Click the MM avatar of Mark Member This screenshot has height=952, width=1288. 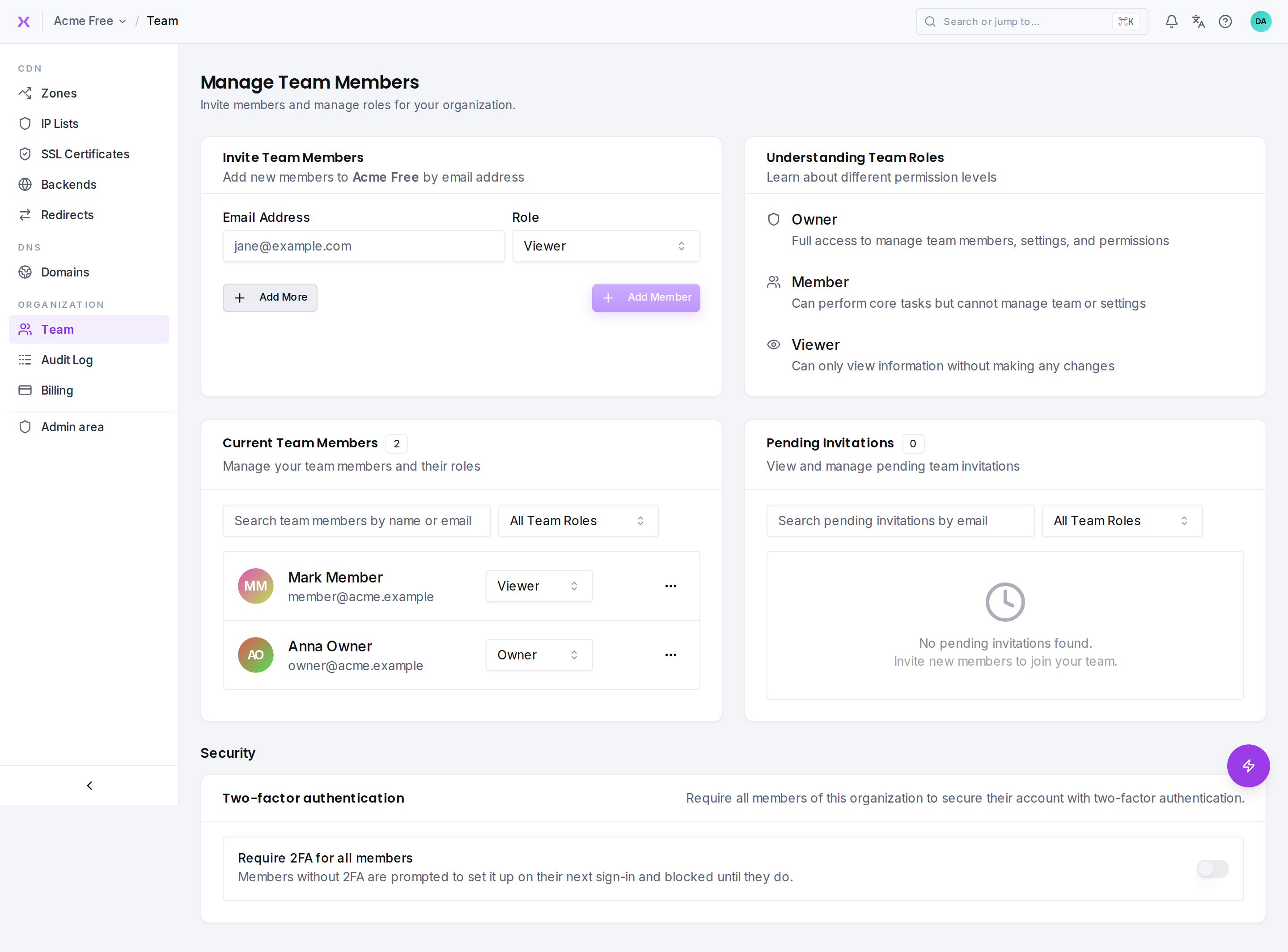(x=255, y=586)
